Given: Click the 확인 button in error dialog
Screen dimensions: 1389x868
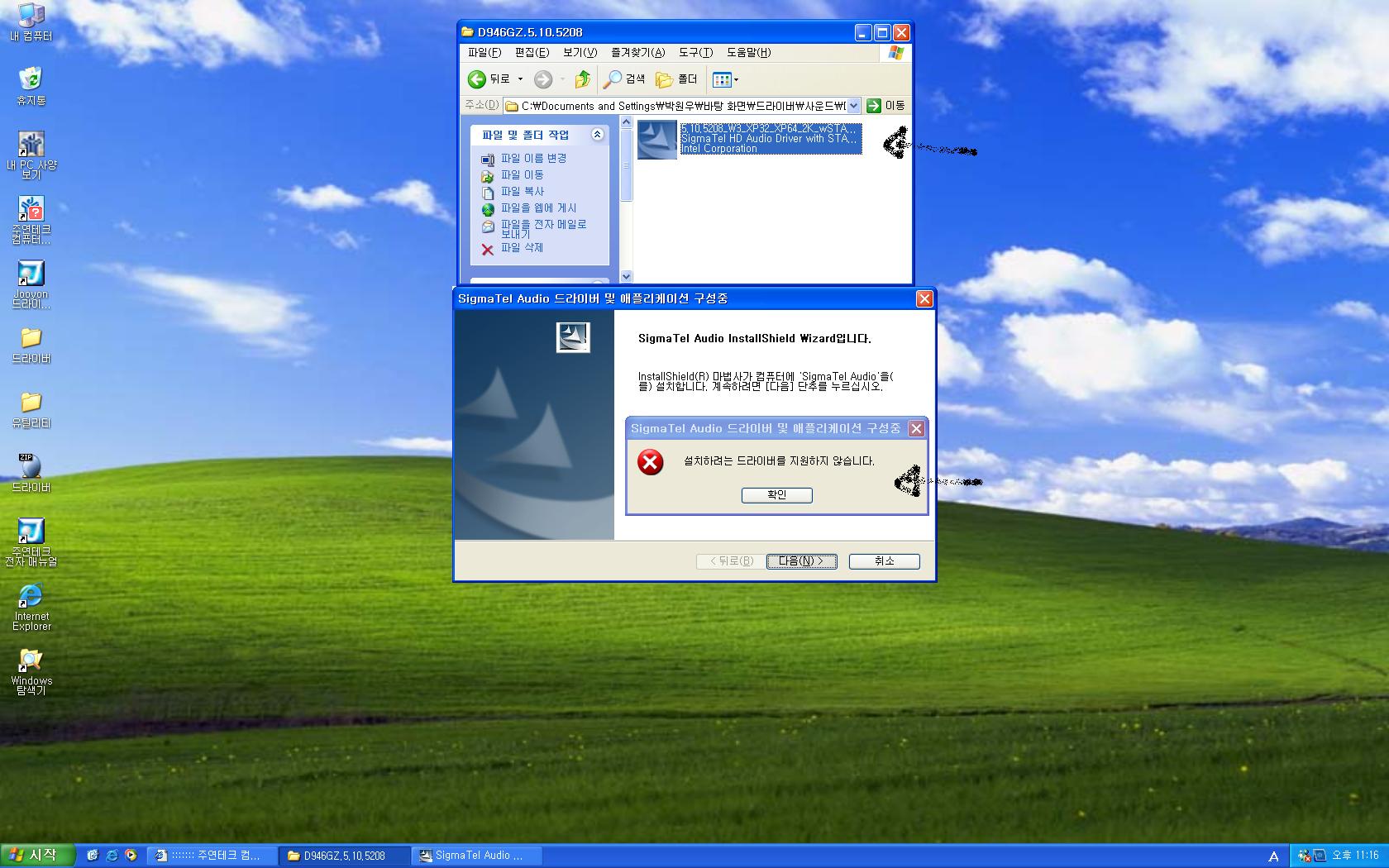Looking at the screenshot, I should [x=776, y=495].
